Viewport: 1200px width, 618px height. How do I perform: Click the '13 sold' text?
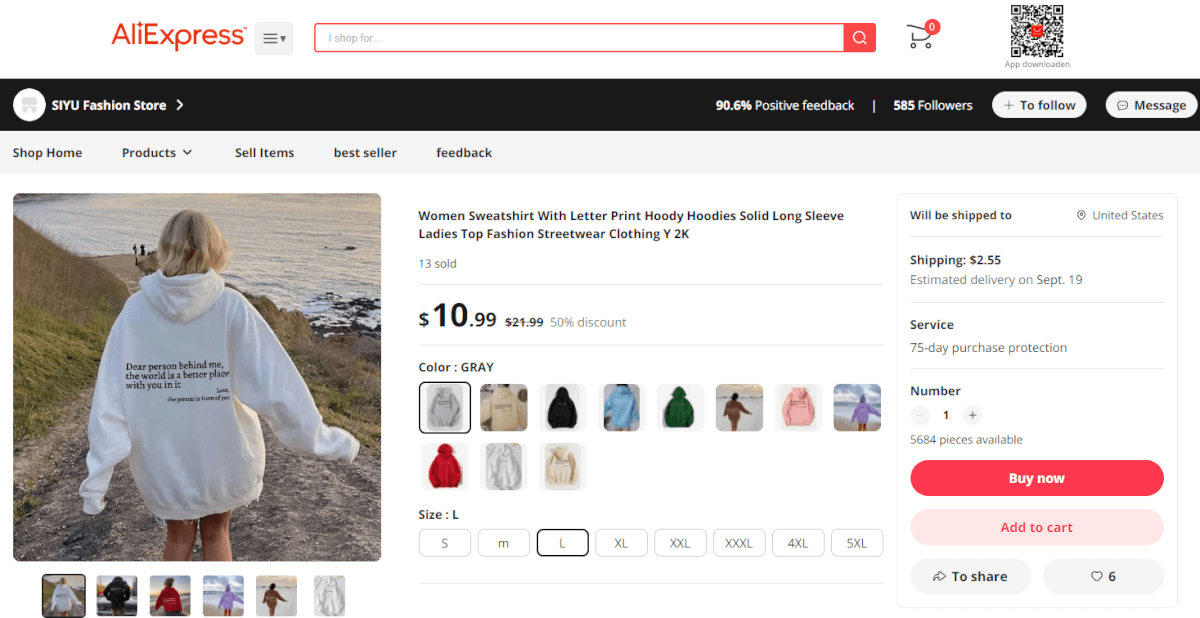(x=437, y=264)
